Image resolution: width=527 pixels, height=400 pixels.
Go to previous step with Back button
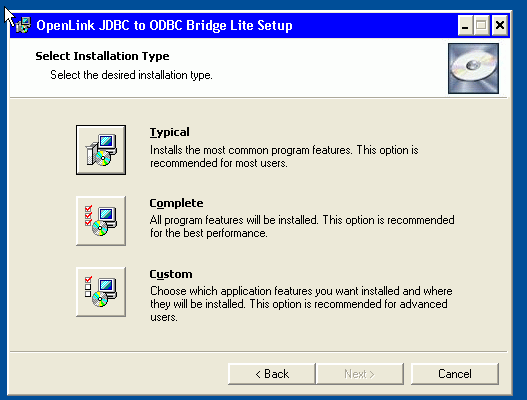pyautogui.click(x=272, y=374)
